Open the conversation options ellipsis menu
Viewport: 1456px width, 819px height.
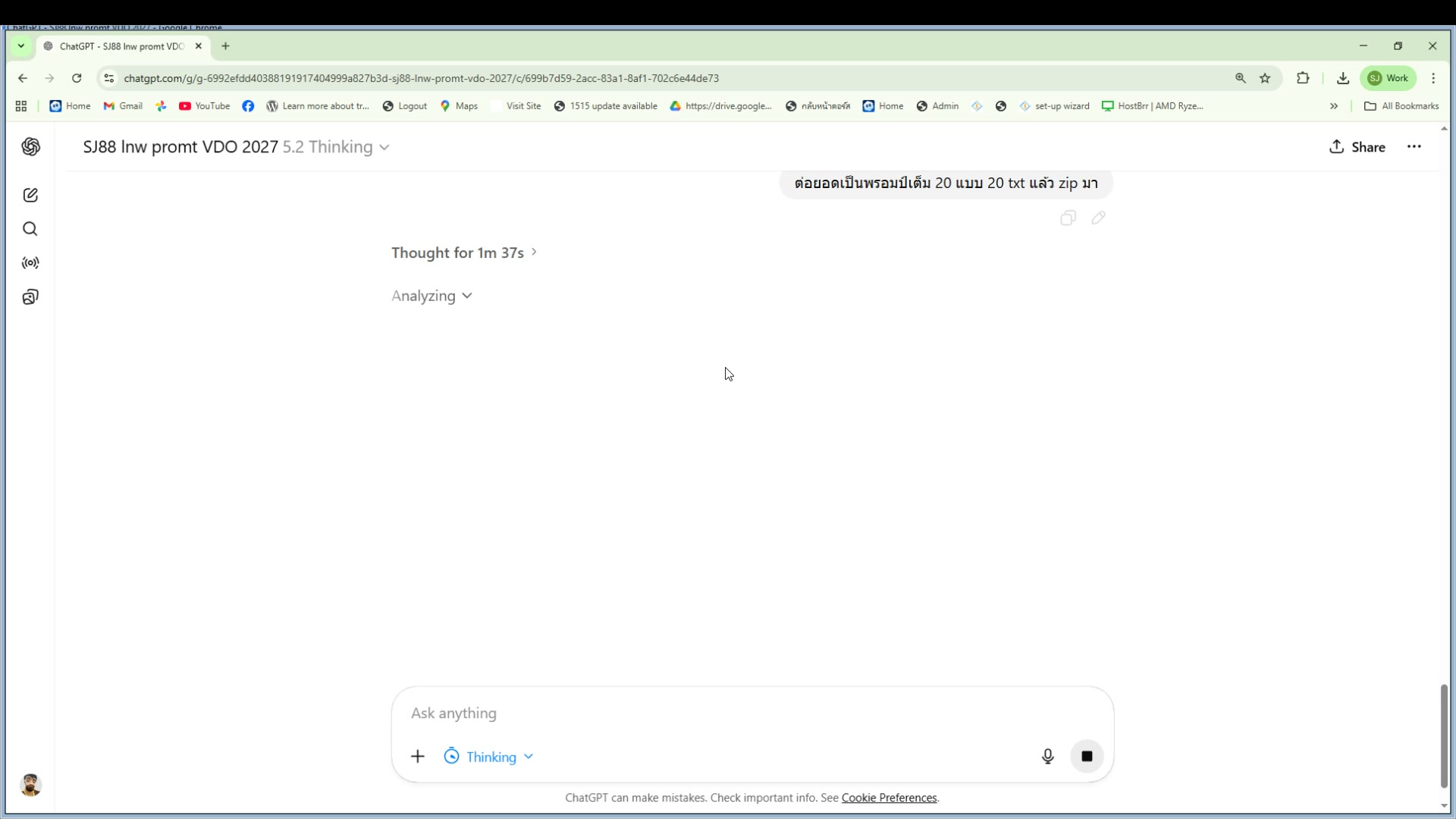pos(1414,147)
